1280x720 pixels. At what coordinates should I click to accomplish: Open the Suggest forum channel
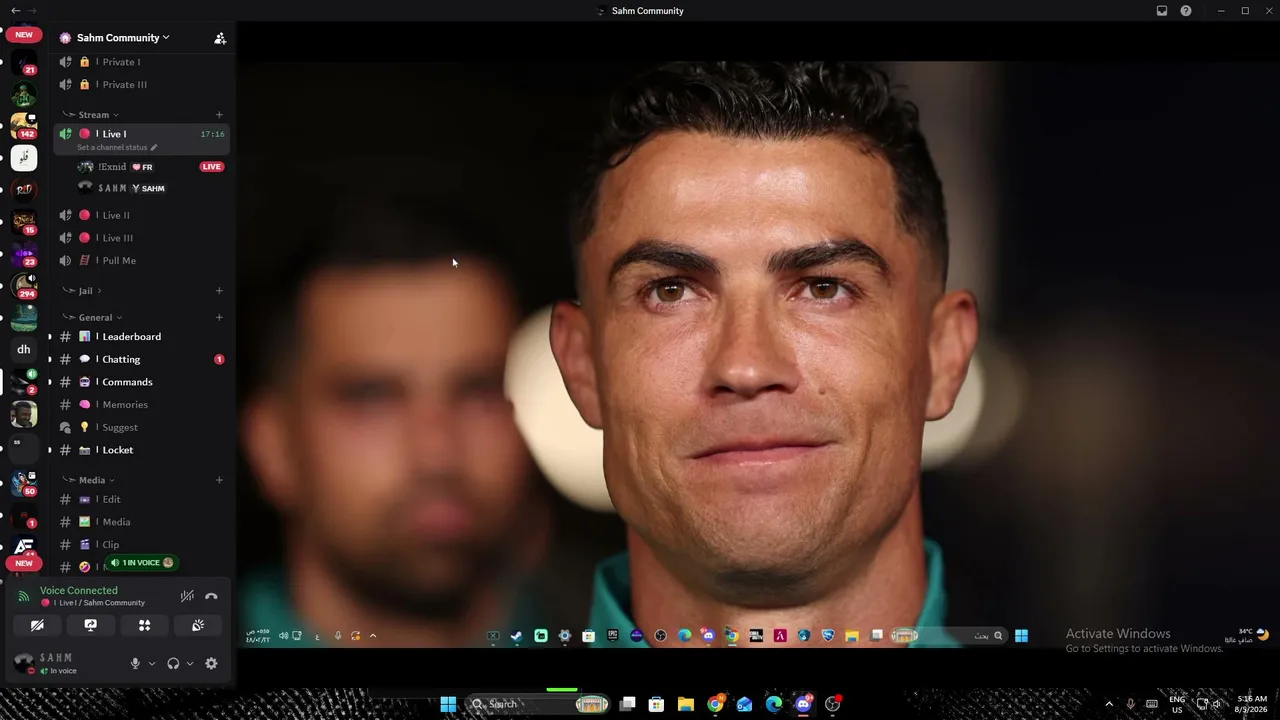coord(141,427)
